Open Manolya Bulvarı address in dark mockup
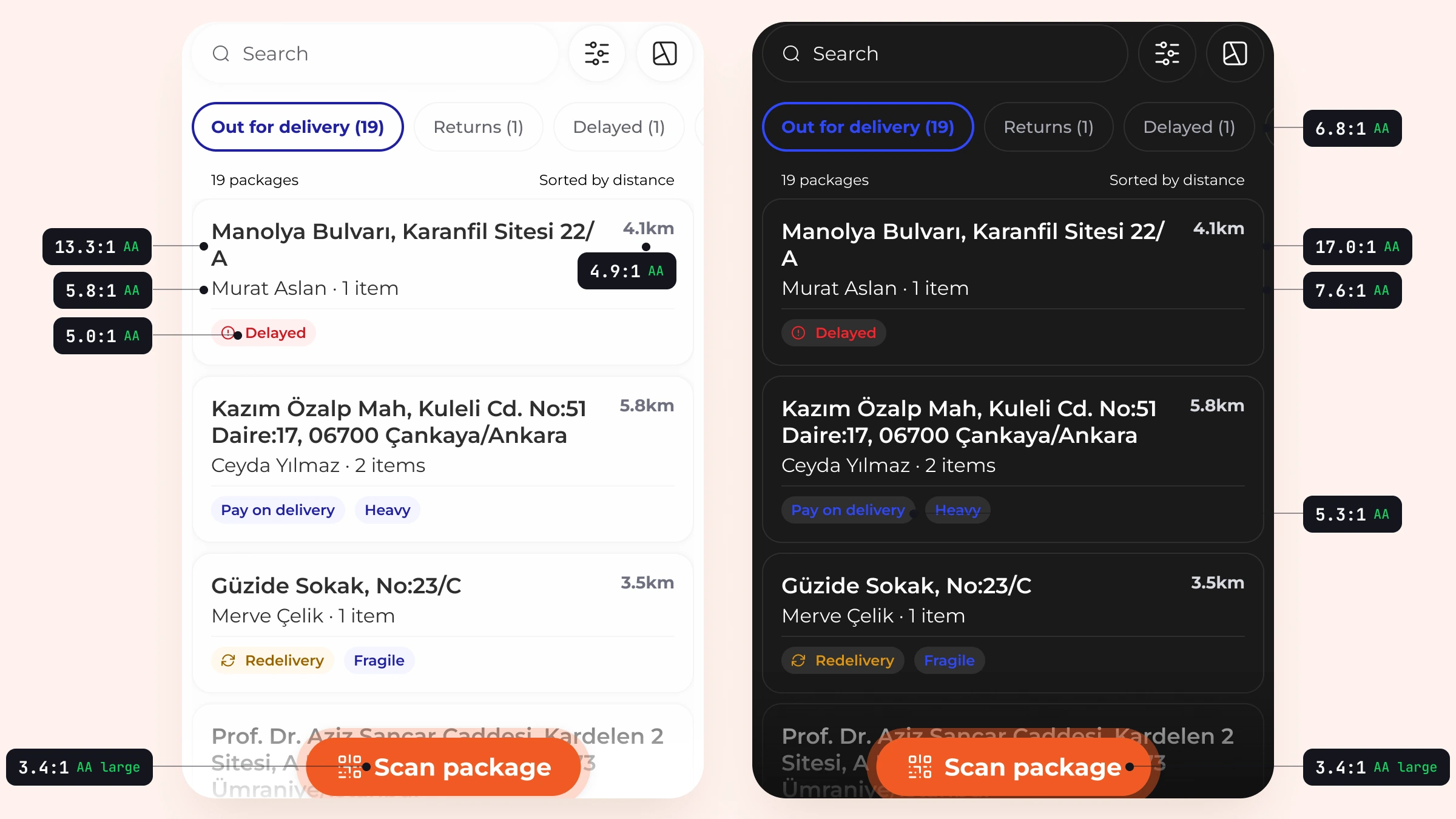The height and width of the screenshot is (819, 1456). [974, 244]
